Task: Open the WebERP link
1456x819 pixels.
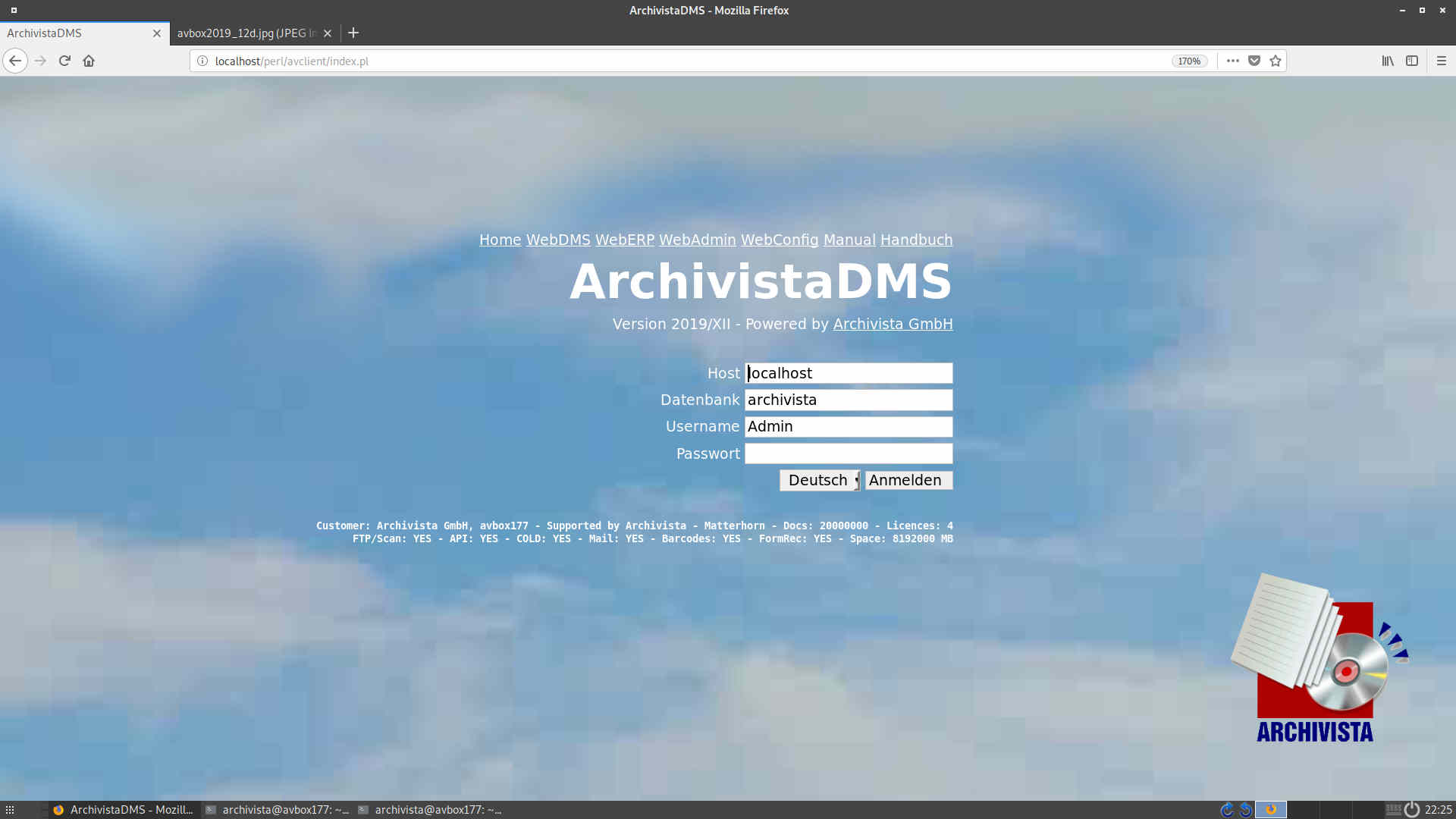Action: click(625, 240)
